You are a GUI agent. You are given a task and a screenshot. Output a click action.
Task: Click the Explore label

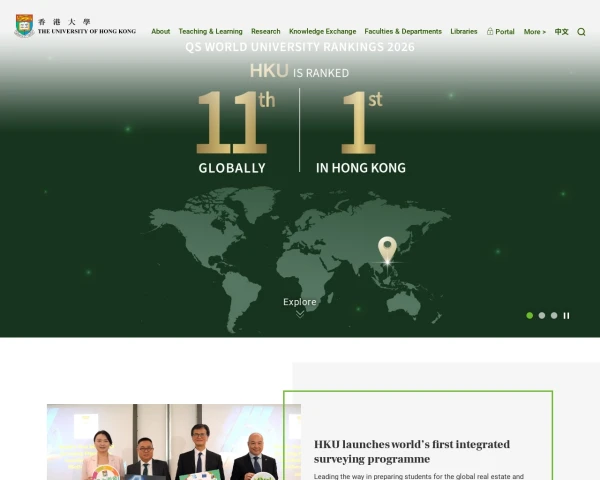(300, 302)
